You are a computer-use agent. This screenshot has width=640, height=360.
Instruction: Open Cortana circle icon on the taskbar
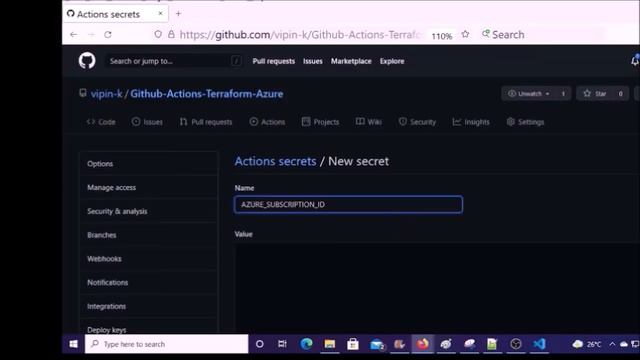(x=260, y=344)
